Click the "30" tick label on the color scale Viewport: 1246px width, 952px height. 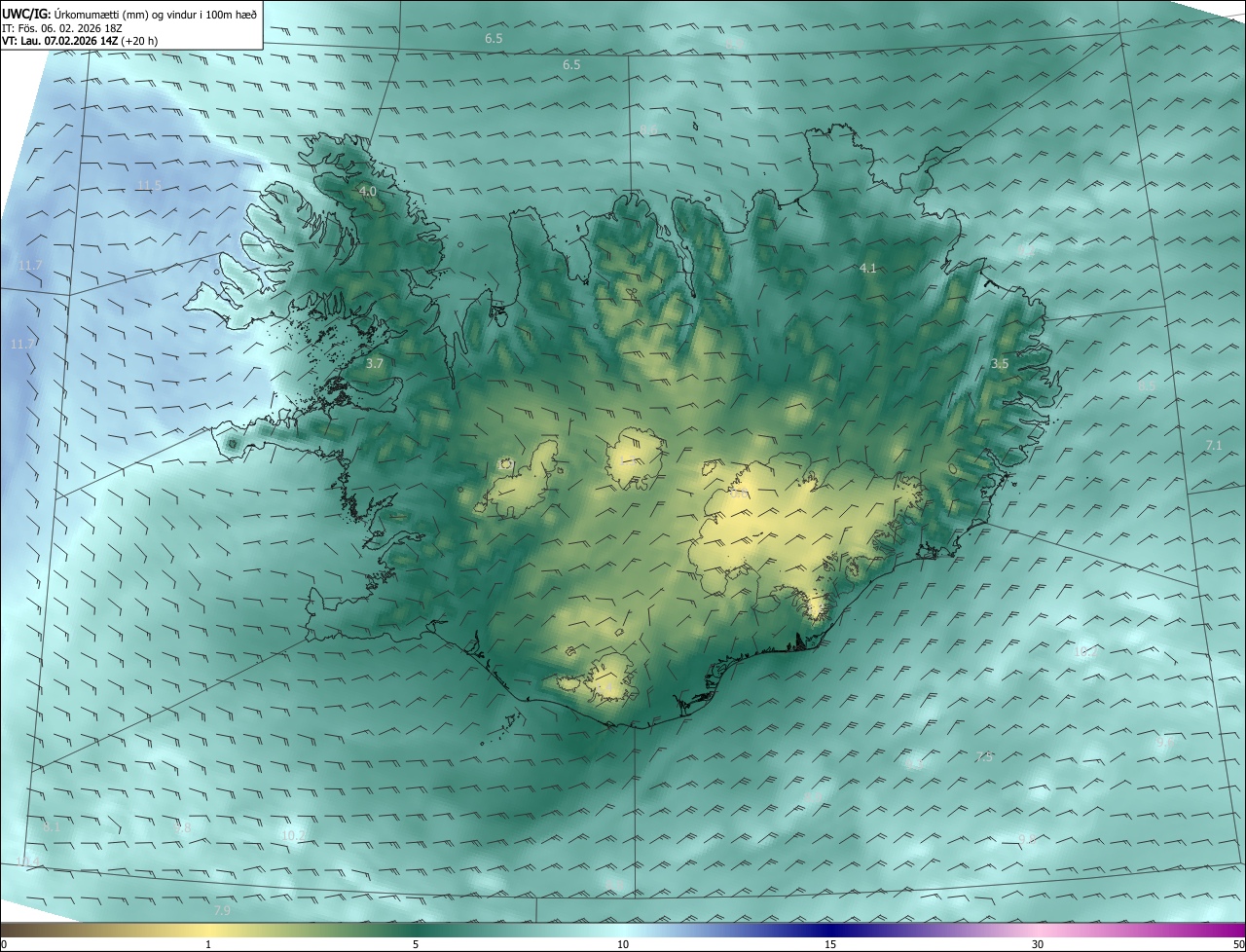[x=1038, y=944]
